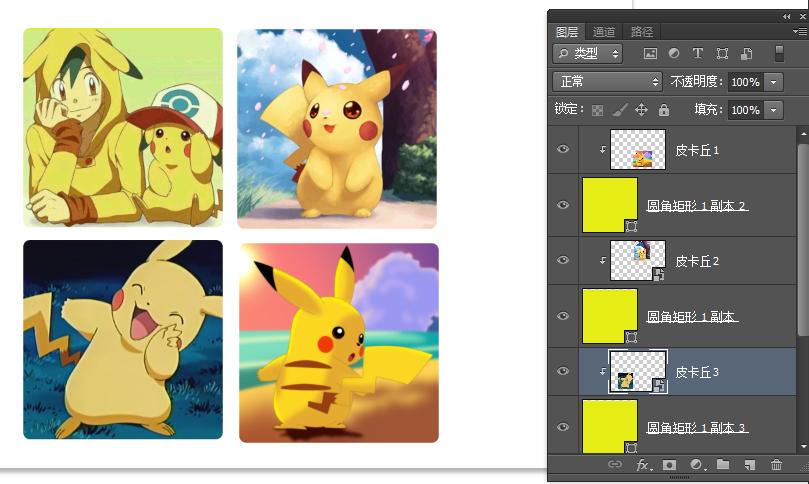Hide the 皮卡丘1 layer
809x484 pixels.
[563, 149]
